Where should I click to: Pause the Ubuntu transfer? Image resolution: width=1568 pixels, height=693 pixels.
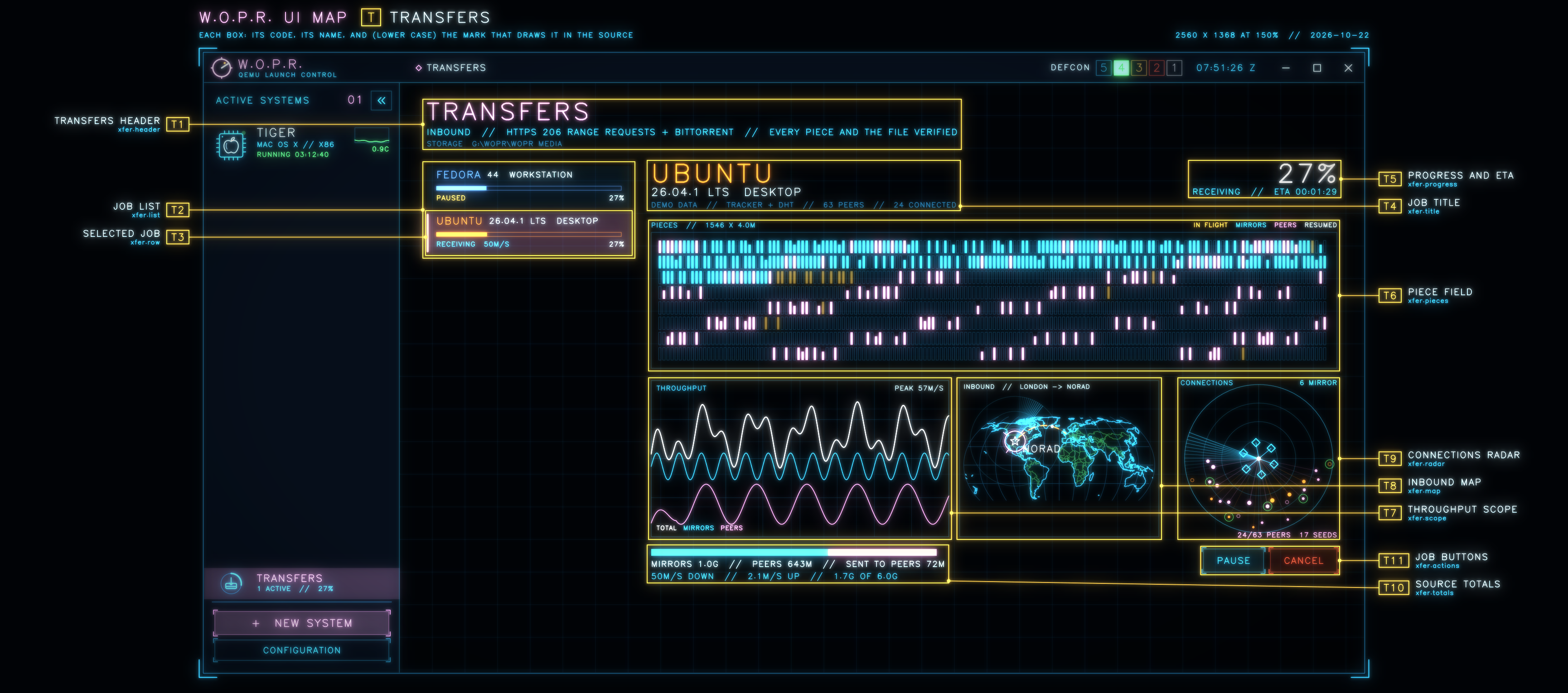[1233, 560]
